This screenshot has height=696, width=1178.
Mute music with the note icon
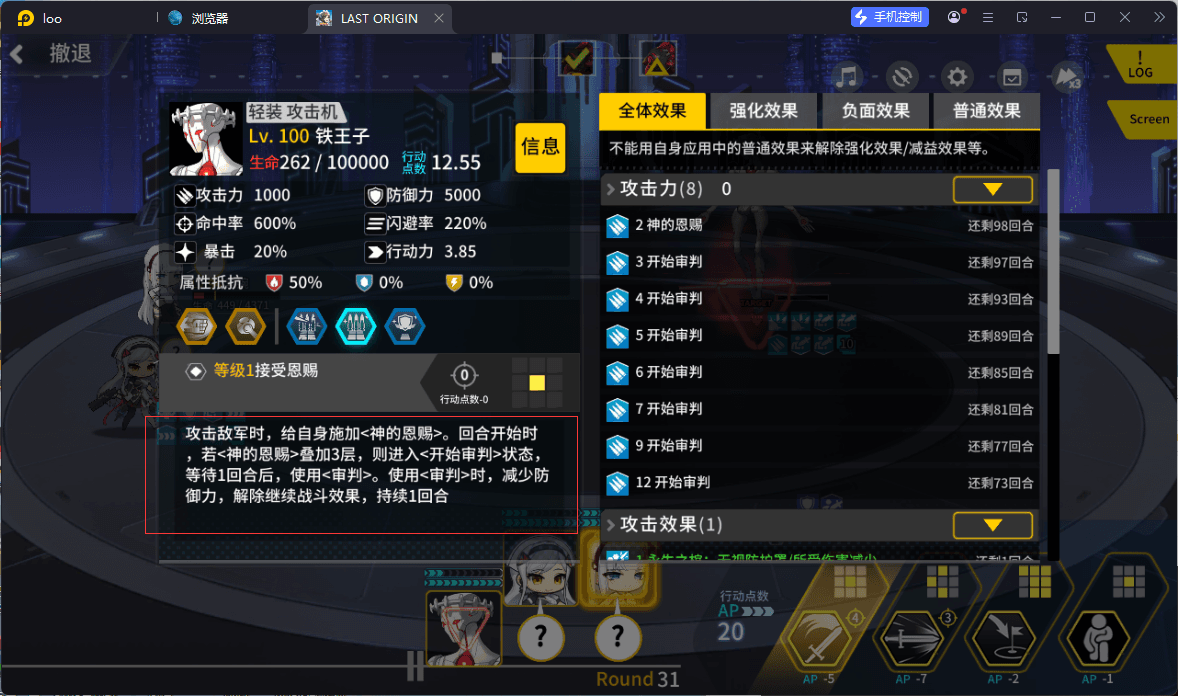847,77
